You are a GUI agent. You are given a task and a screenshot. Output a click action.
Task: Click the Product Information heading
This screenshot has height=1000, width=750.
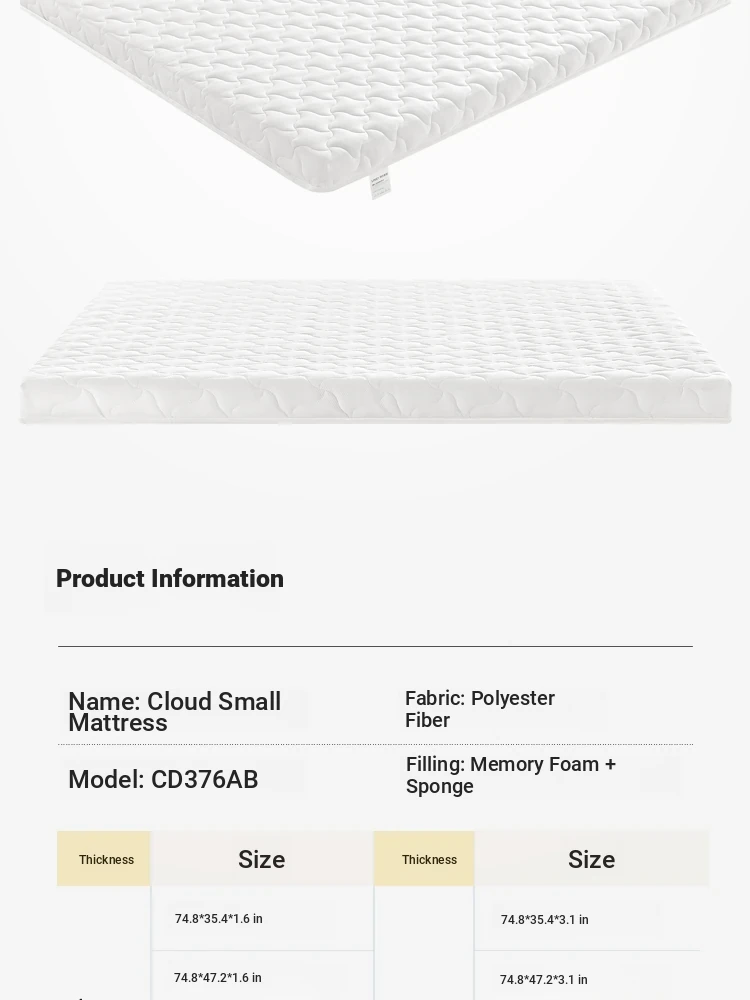tap(170, 579)
